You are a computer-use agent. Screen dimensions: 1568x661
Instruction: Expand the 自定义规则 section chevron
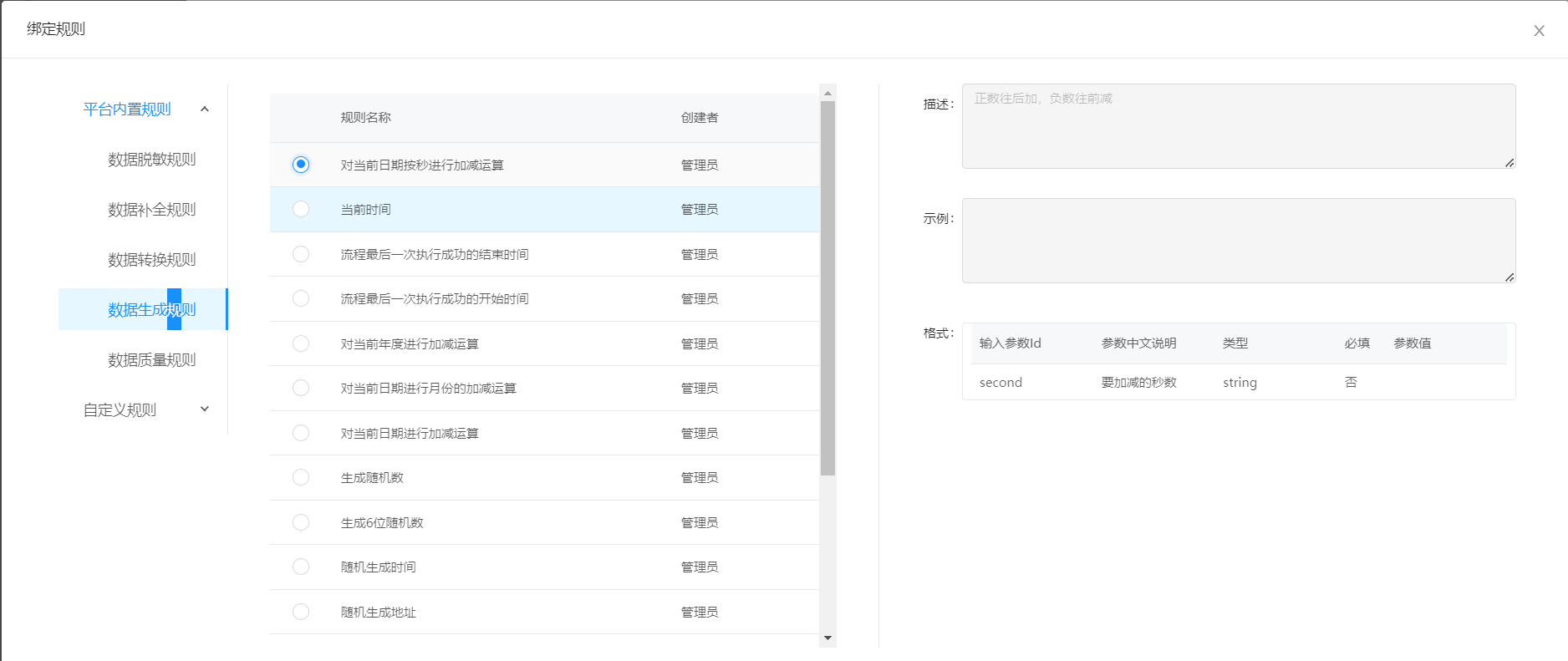pos(205,409)
